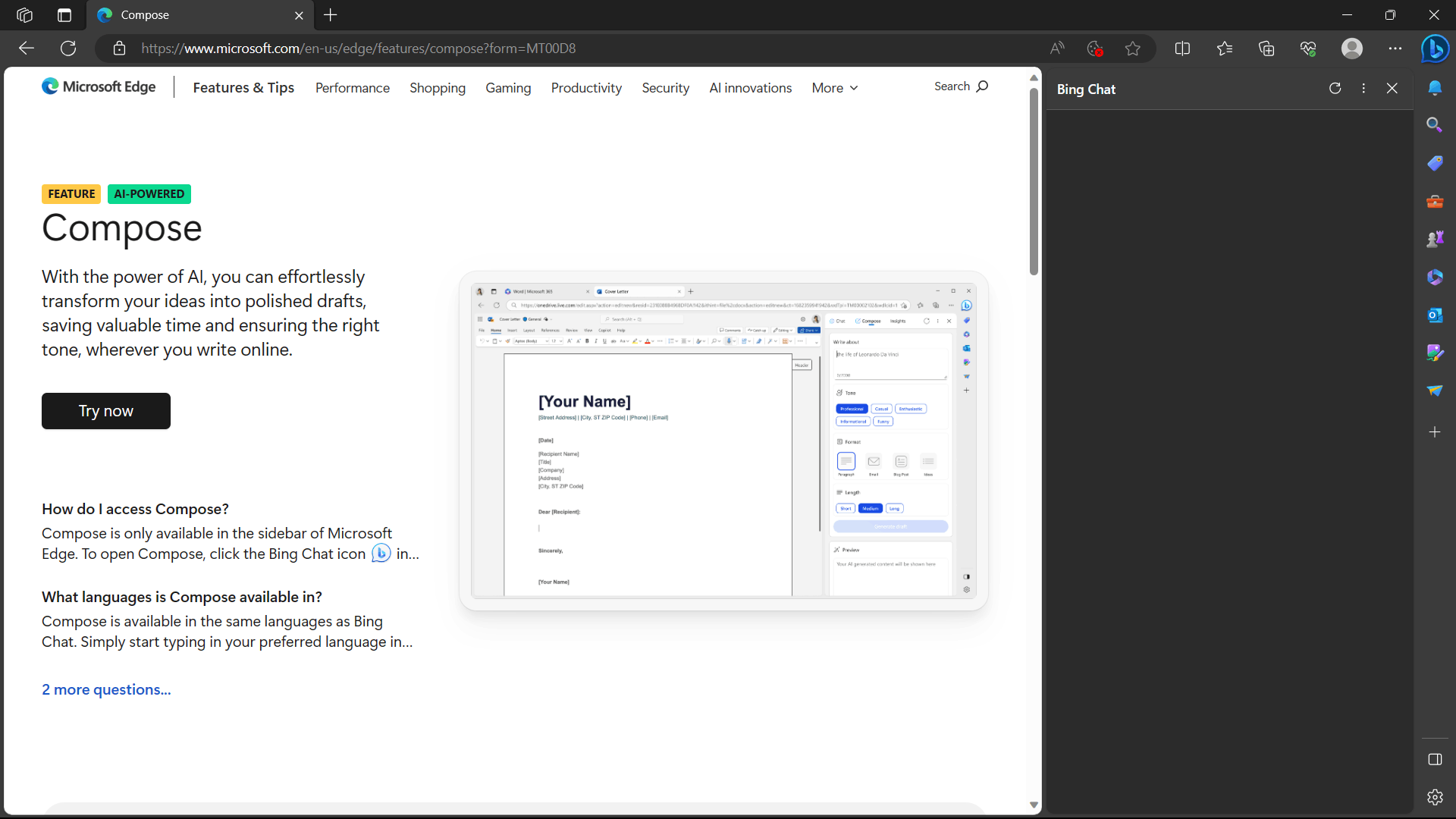Toggle the sidebar visibility icon
The width and height of the screenshot is (1456, 819).
tap(1435, 760)
